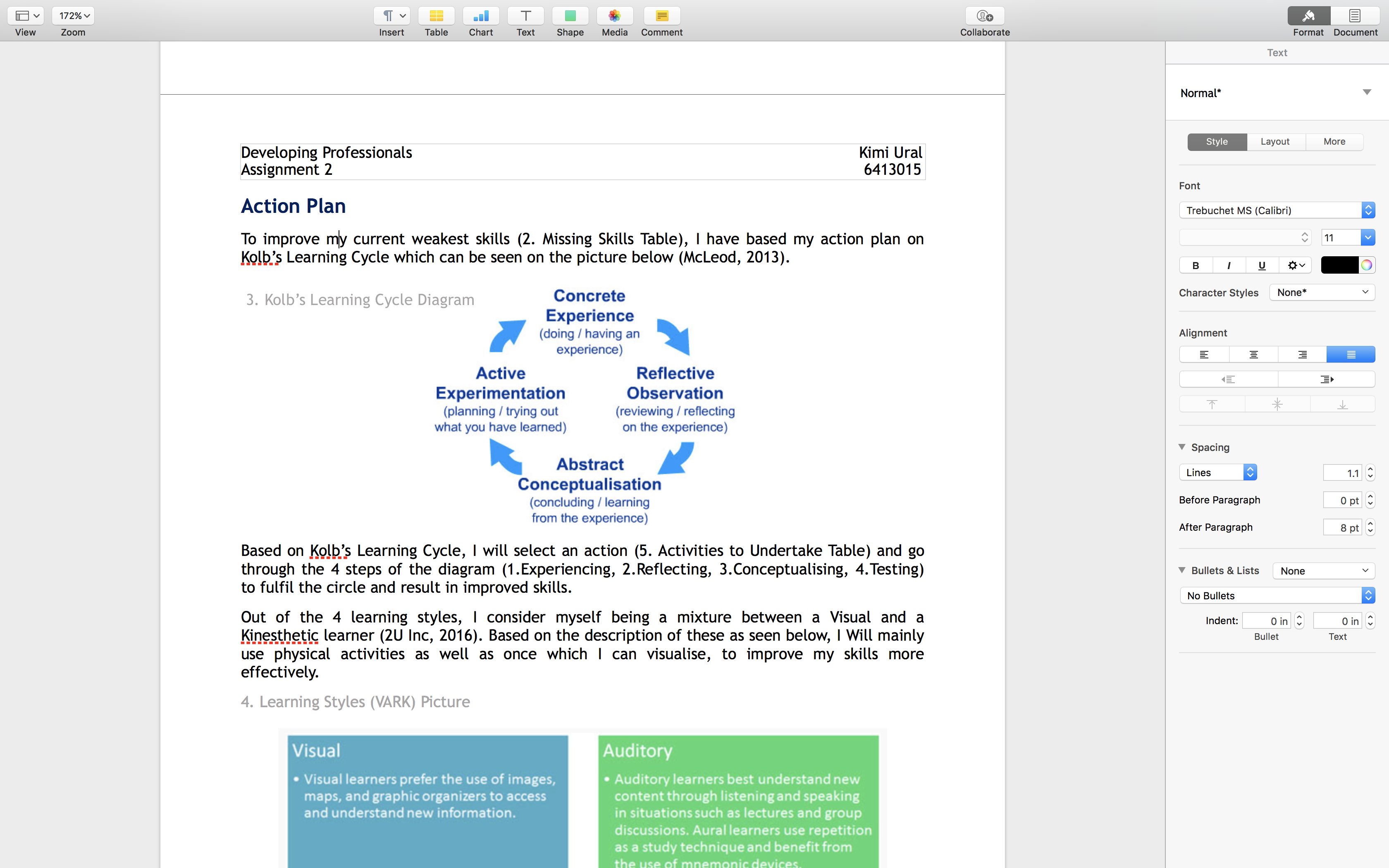The width and height of the screenshot is (1389, 868).
Task: Switch to the More tab
Action: [1334, 142]
